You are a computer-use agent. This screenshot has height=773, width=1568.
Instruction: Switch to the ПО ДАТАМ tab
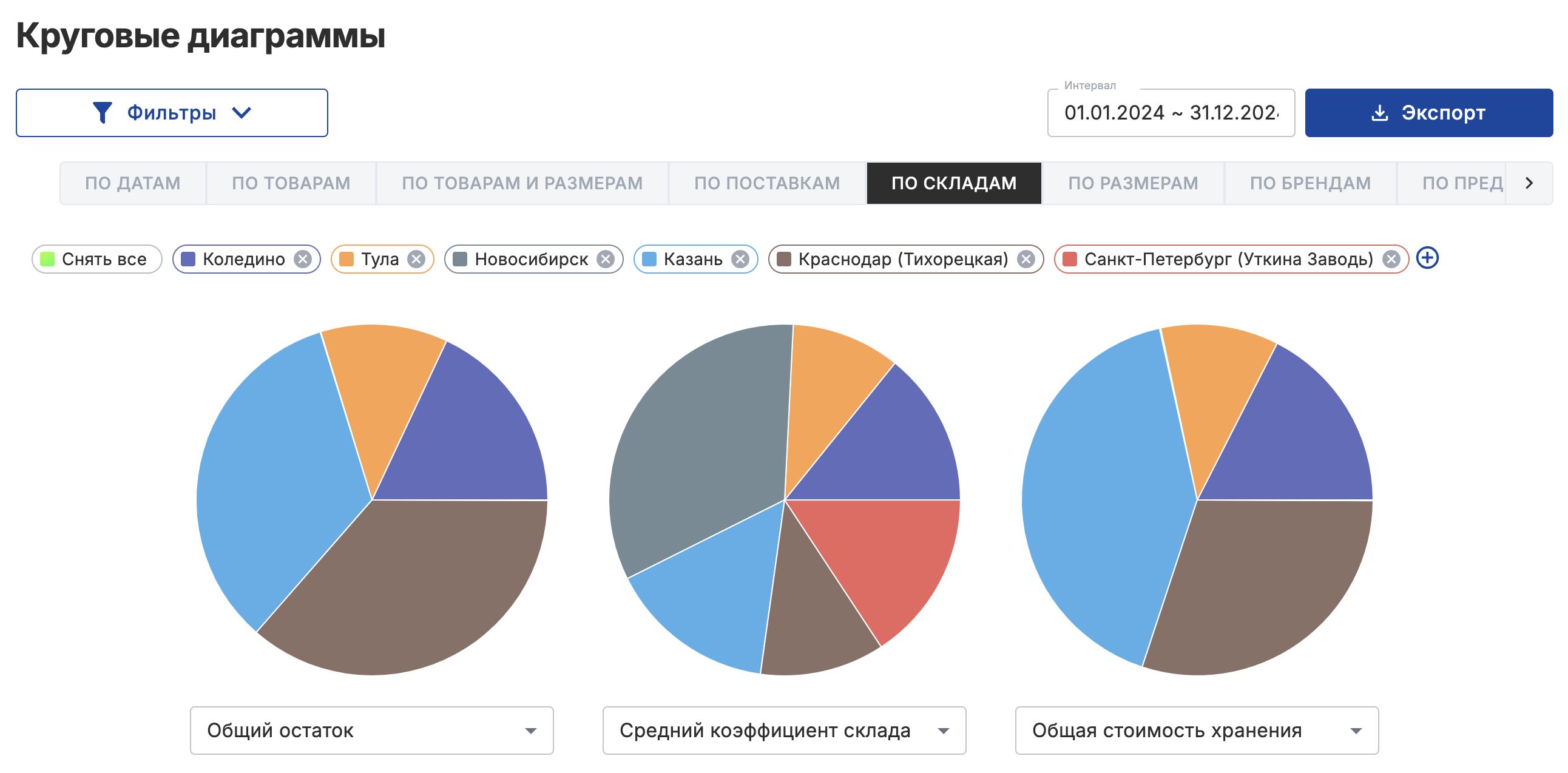(133, 183)
